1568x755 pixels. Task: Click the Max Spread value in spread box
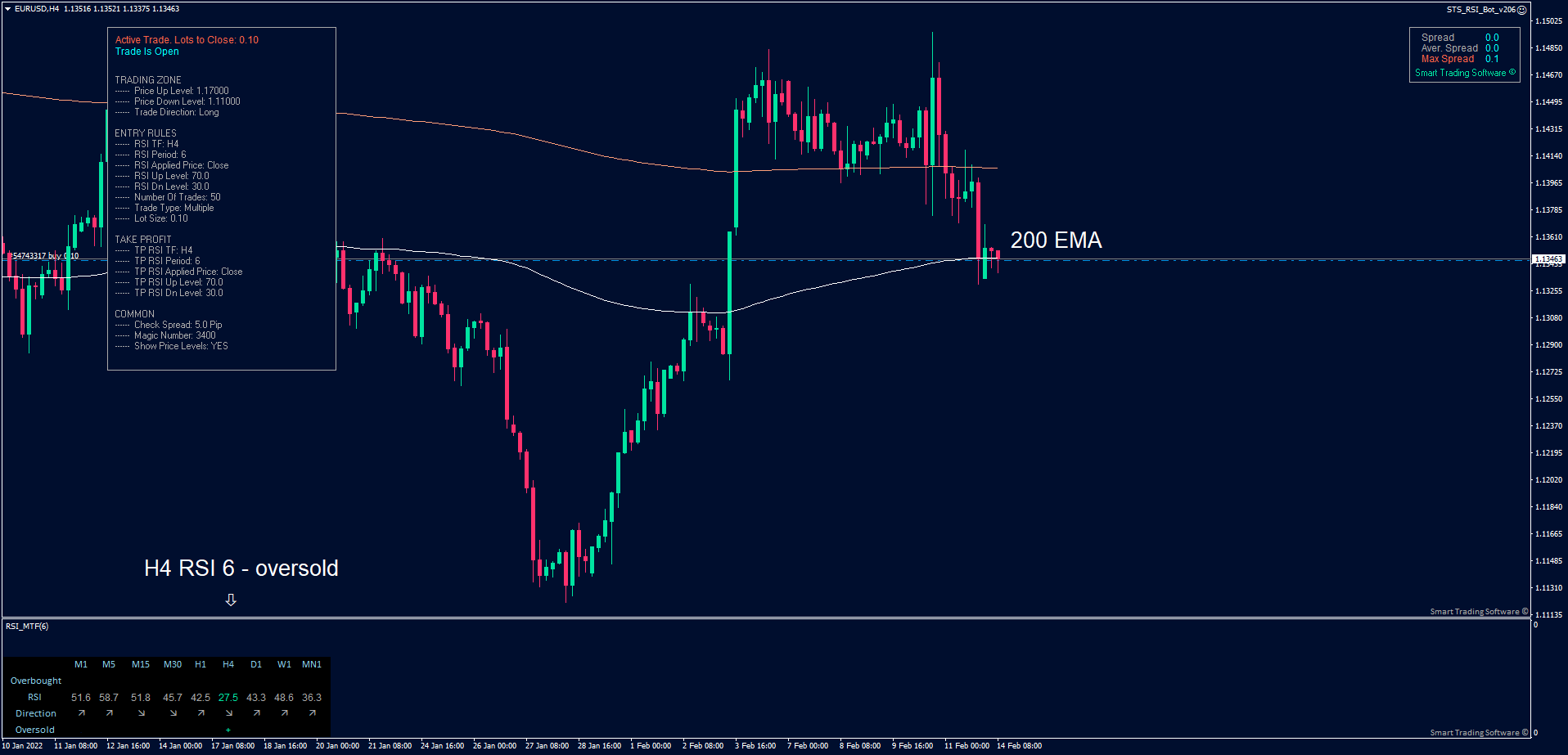[1492, 59]
